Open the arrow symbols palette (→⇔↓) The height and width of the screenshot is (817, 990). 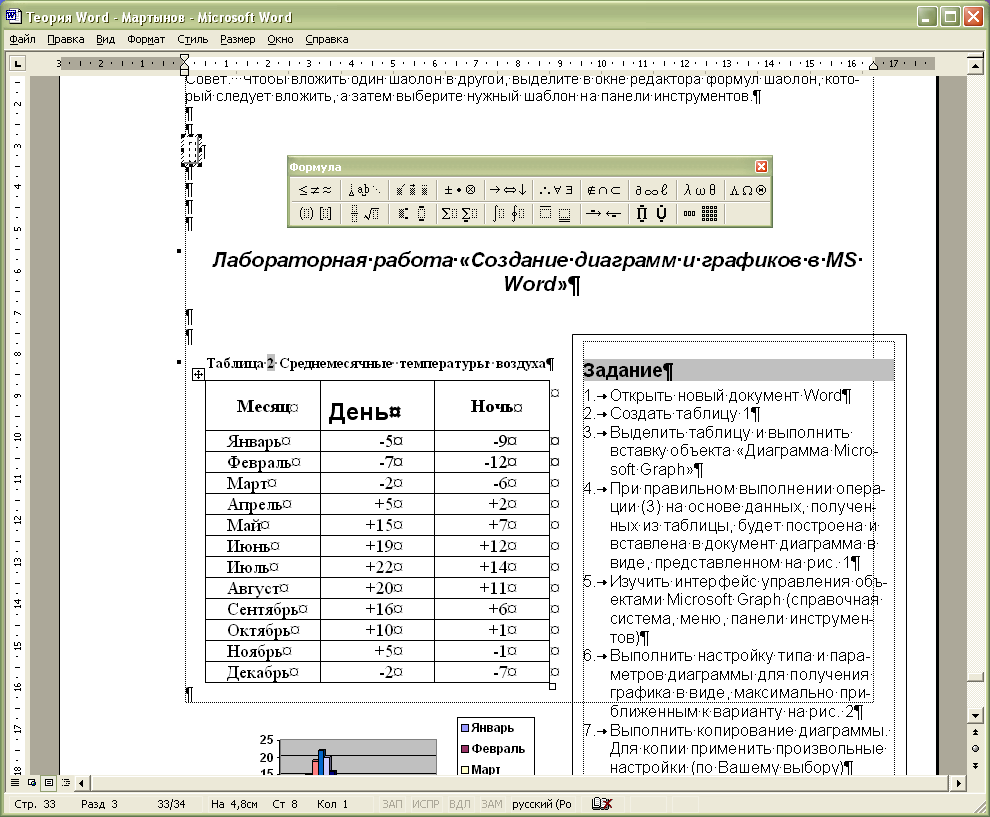pos(508,190)
